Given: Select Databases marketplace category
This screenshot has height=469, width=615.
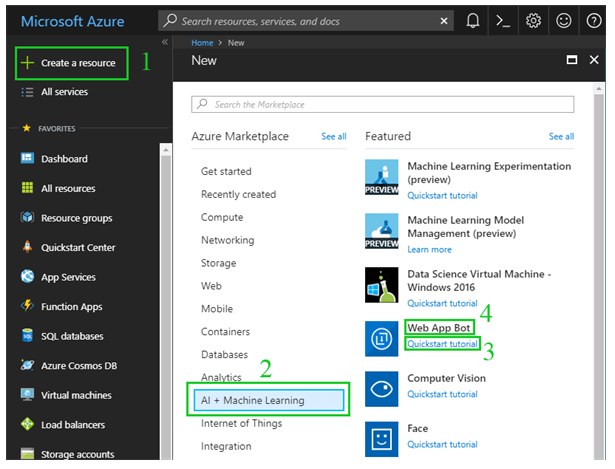Looking at the screenshot, I should tap(224, 354).
